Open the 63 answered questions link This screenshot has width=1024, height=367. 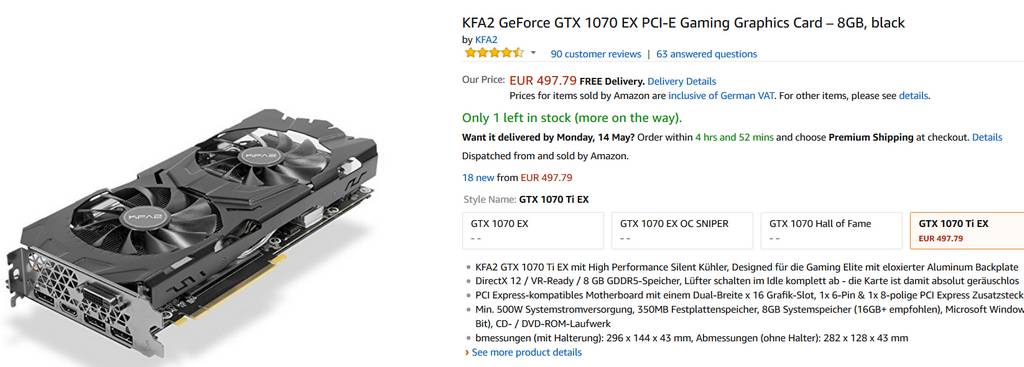pyautogui.click(x=707, y=54)
